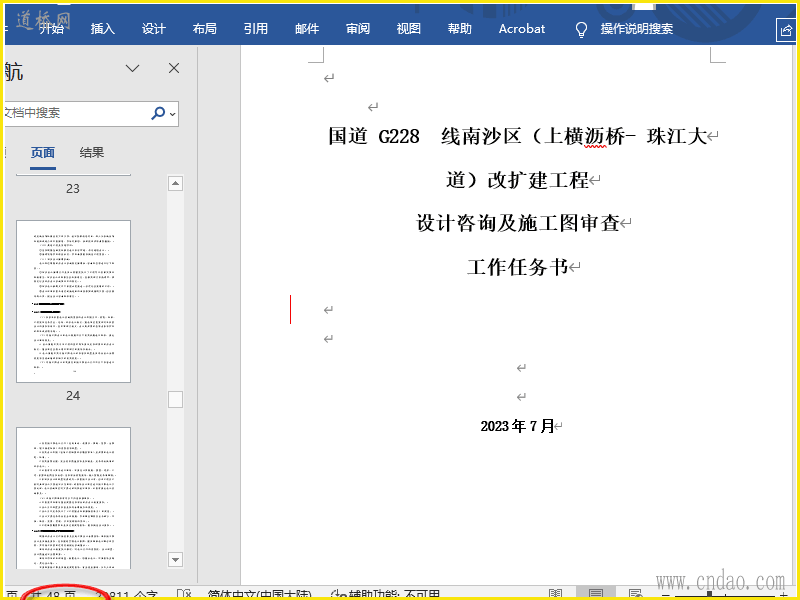Open the Acrobat ribbon tab
This screenshot has height=600, width=800.
(x=522, y=29)
